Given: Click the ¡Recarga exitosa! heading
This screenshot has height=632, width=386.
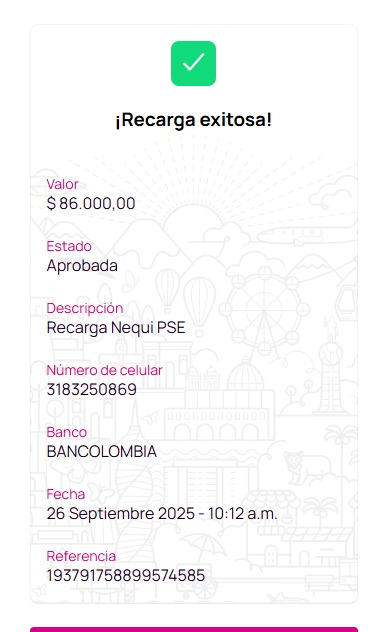Looking at the screenshot, I should tap(193, 120).
